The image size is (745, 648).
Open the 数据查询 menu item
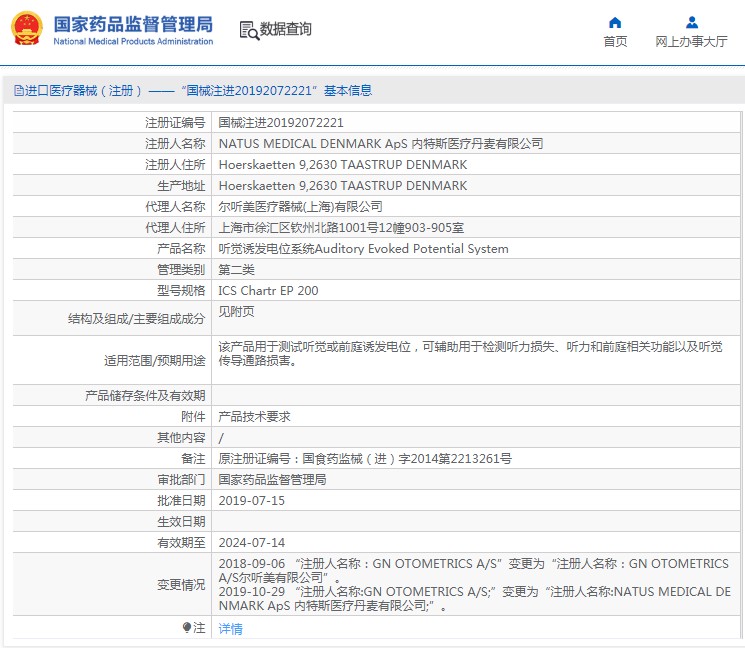pyautogui.click(x=285, y=30)
